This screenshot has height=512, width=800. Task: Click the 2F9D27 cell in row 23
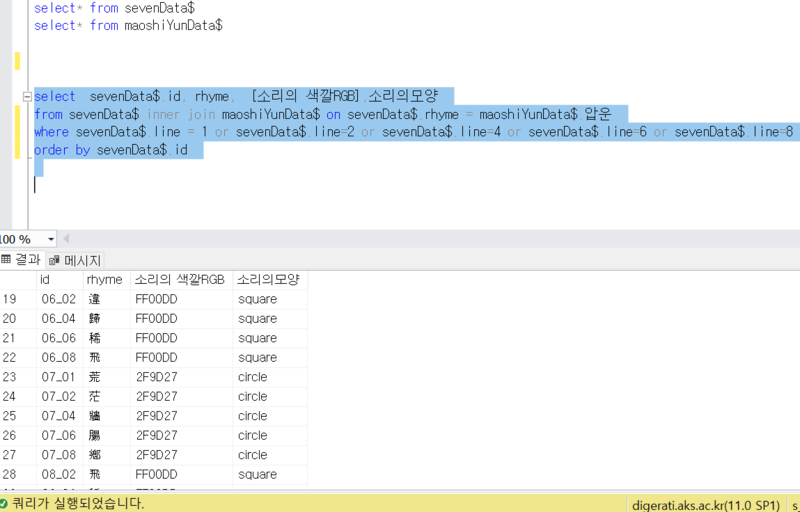[182, 377]
